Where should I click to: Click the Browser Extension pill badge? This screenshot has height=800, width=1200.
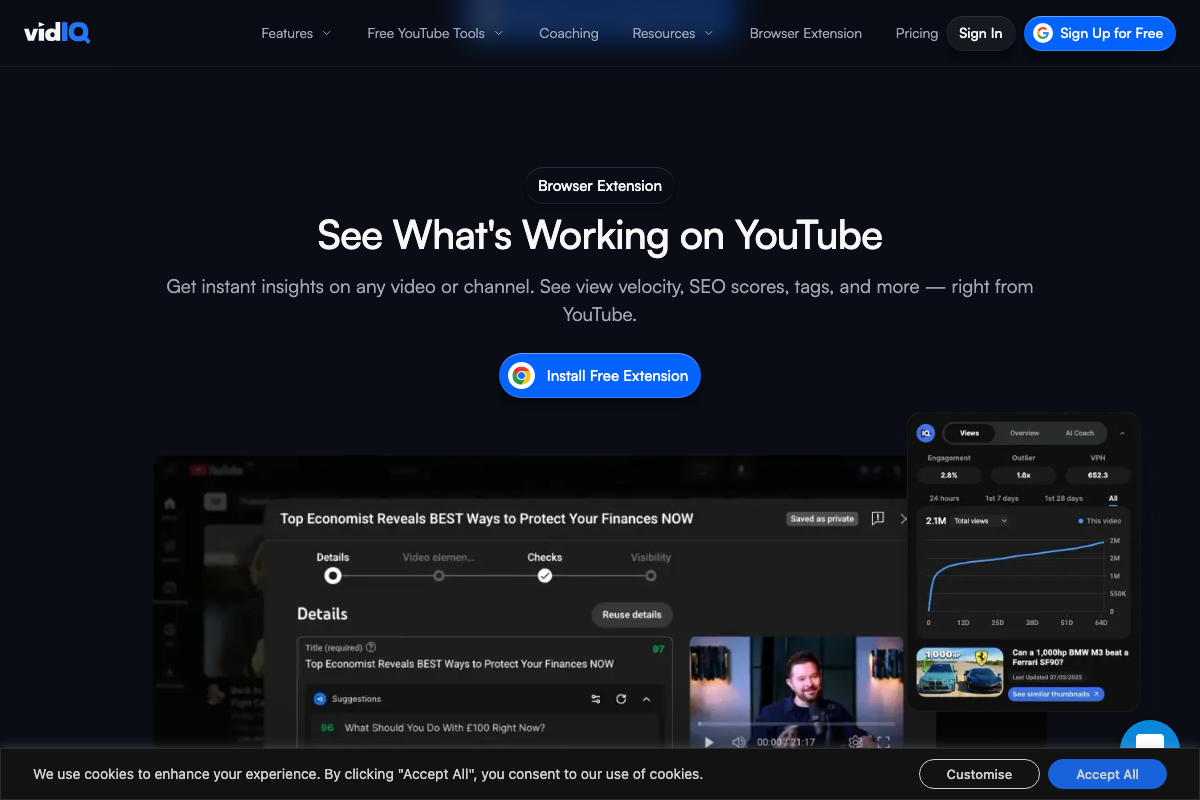pos(600,186)
